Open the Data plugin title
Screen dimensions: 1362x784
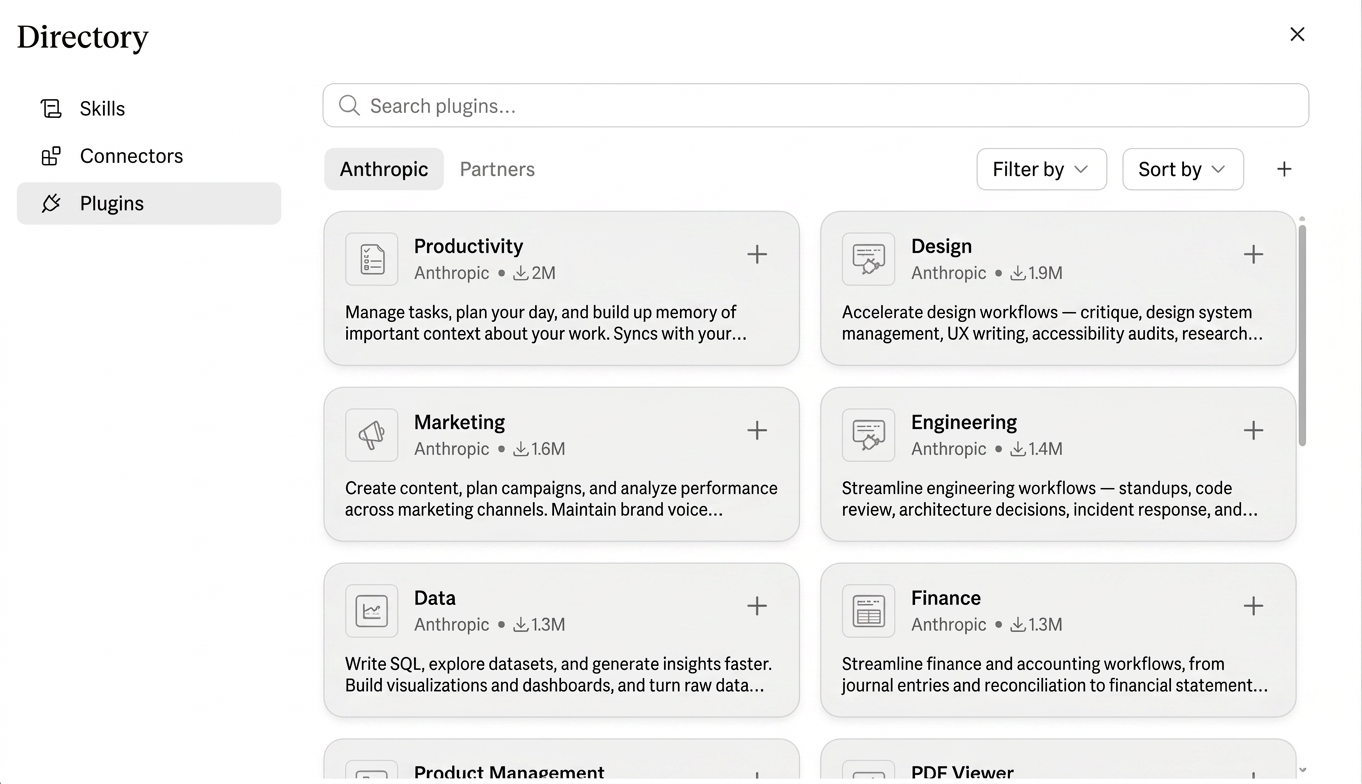click(x=435, y=598)
